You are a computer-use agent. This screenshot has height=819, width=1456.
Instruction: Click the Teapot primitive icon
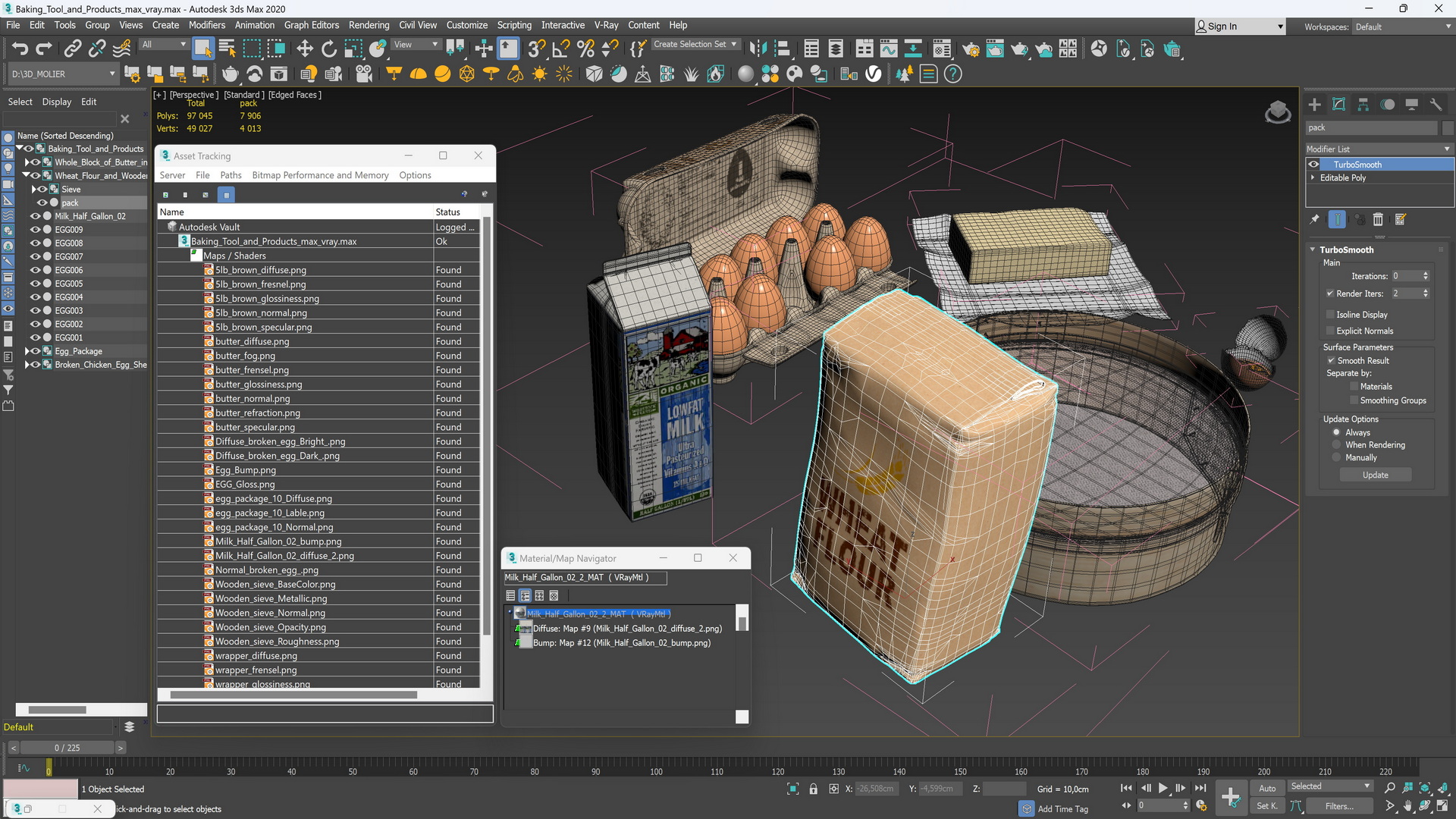tap(231, 74)
